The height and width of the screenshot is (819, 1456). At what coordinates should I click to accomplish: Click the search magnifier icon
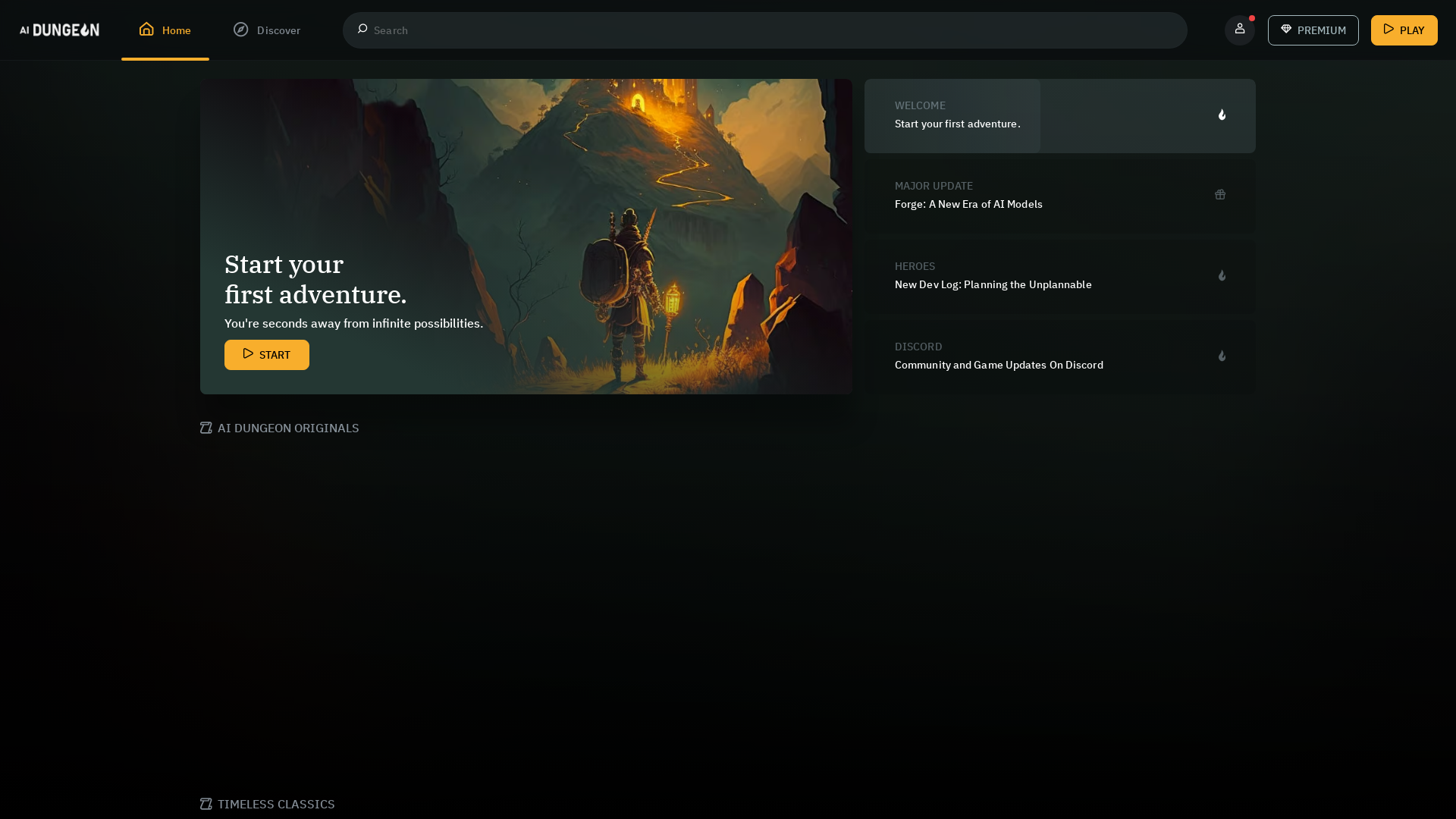[362, 29]
